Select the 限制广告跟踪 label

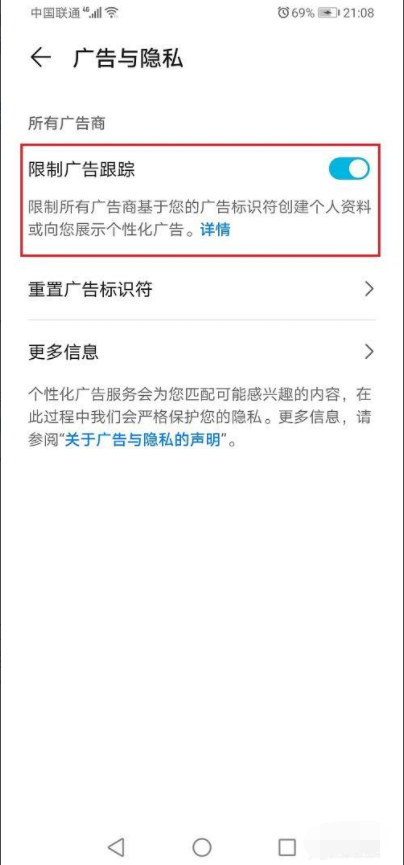pyautogui.click(x=82, y=170)
